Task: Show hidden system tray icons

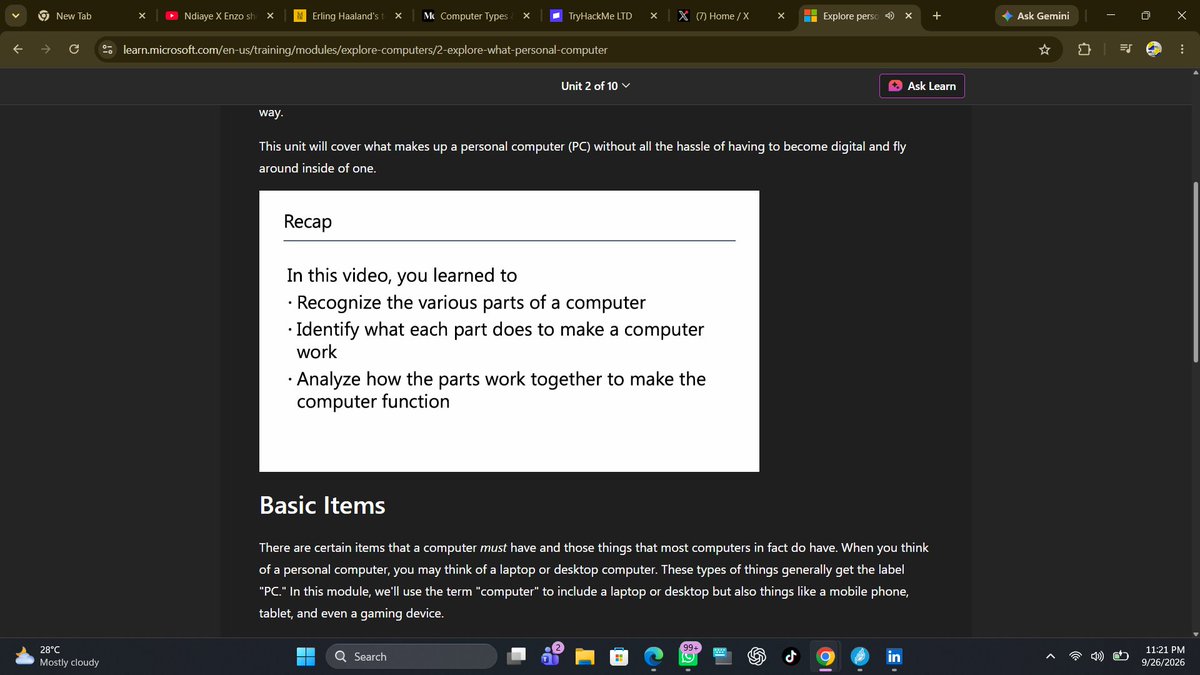Action: tap(1052, 656)
